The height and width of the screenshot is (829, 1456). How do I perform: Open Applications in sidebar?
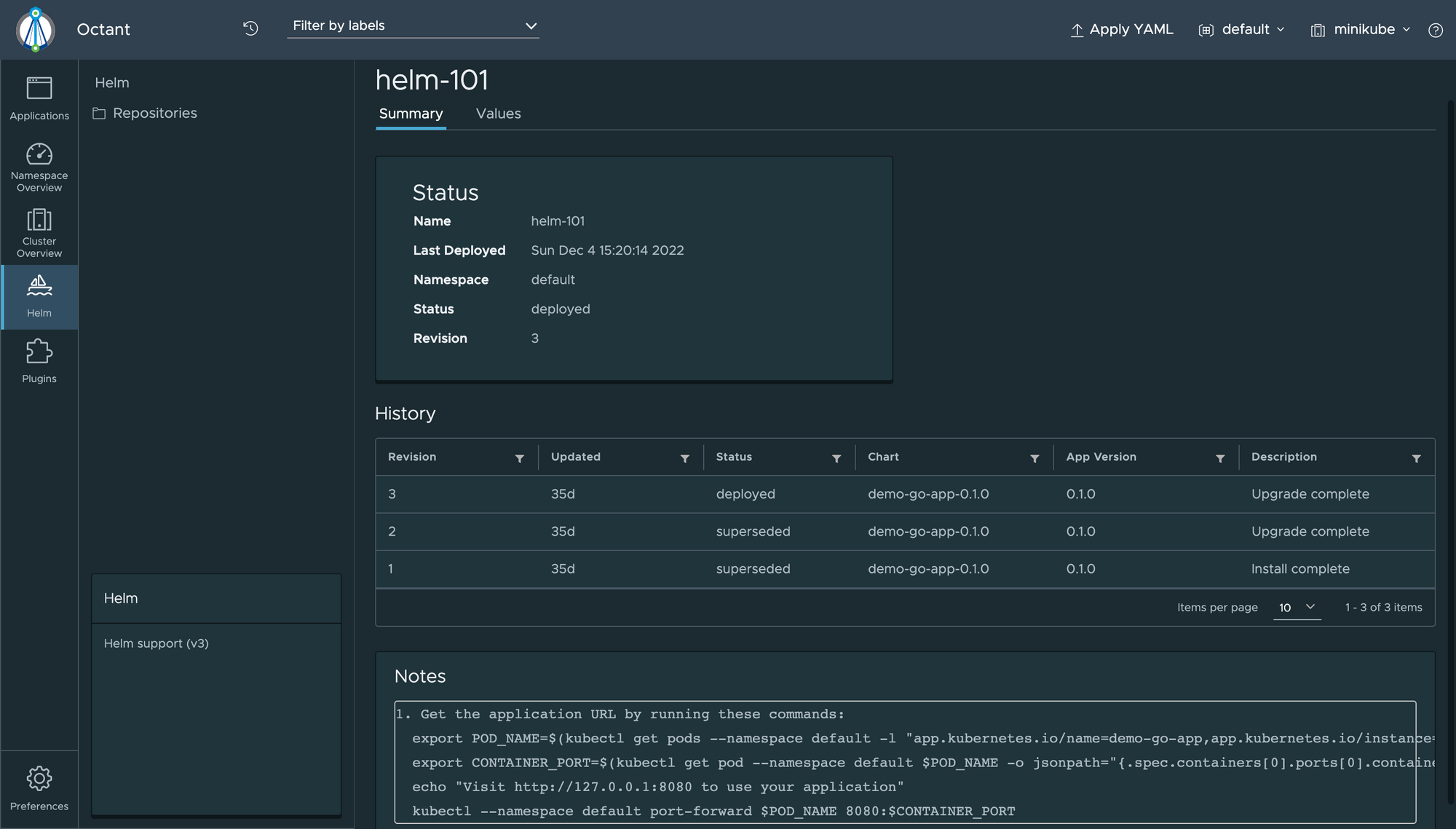[x=39, y=98]
